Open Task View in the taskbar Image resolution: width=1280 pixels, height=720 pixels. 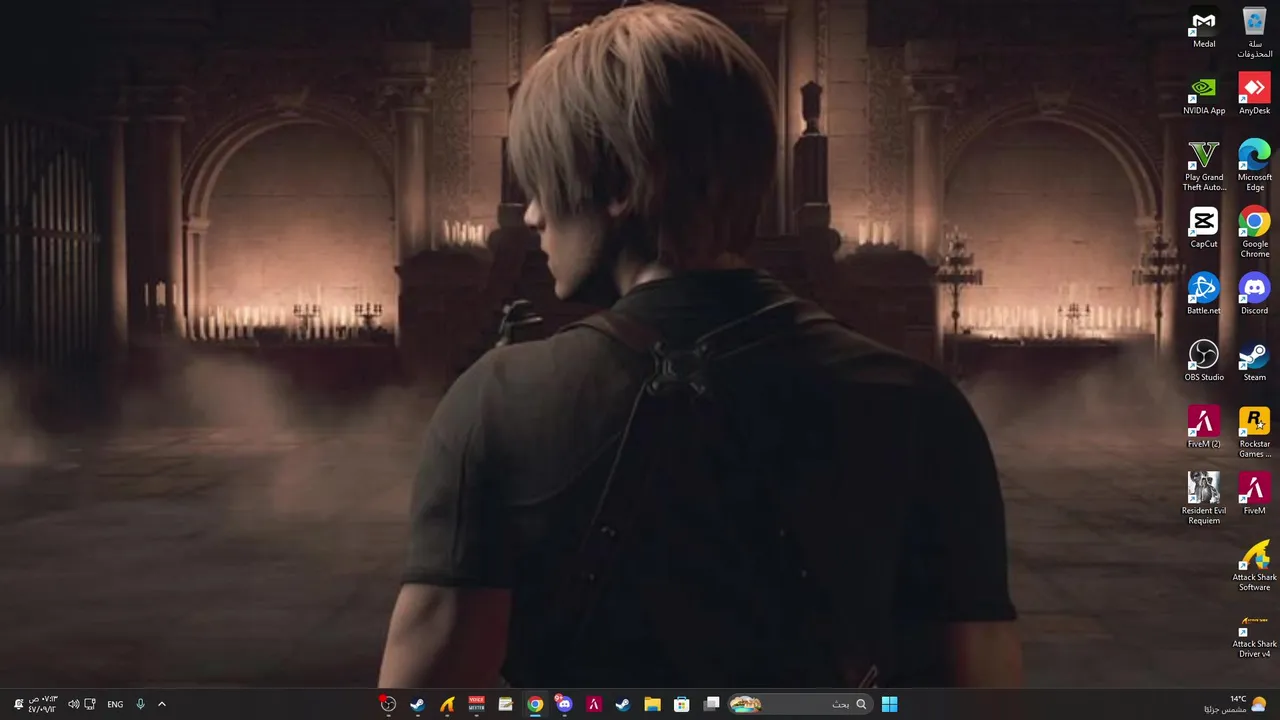[711, 704]
